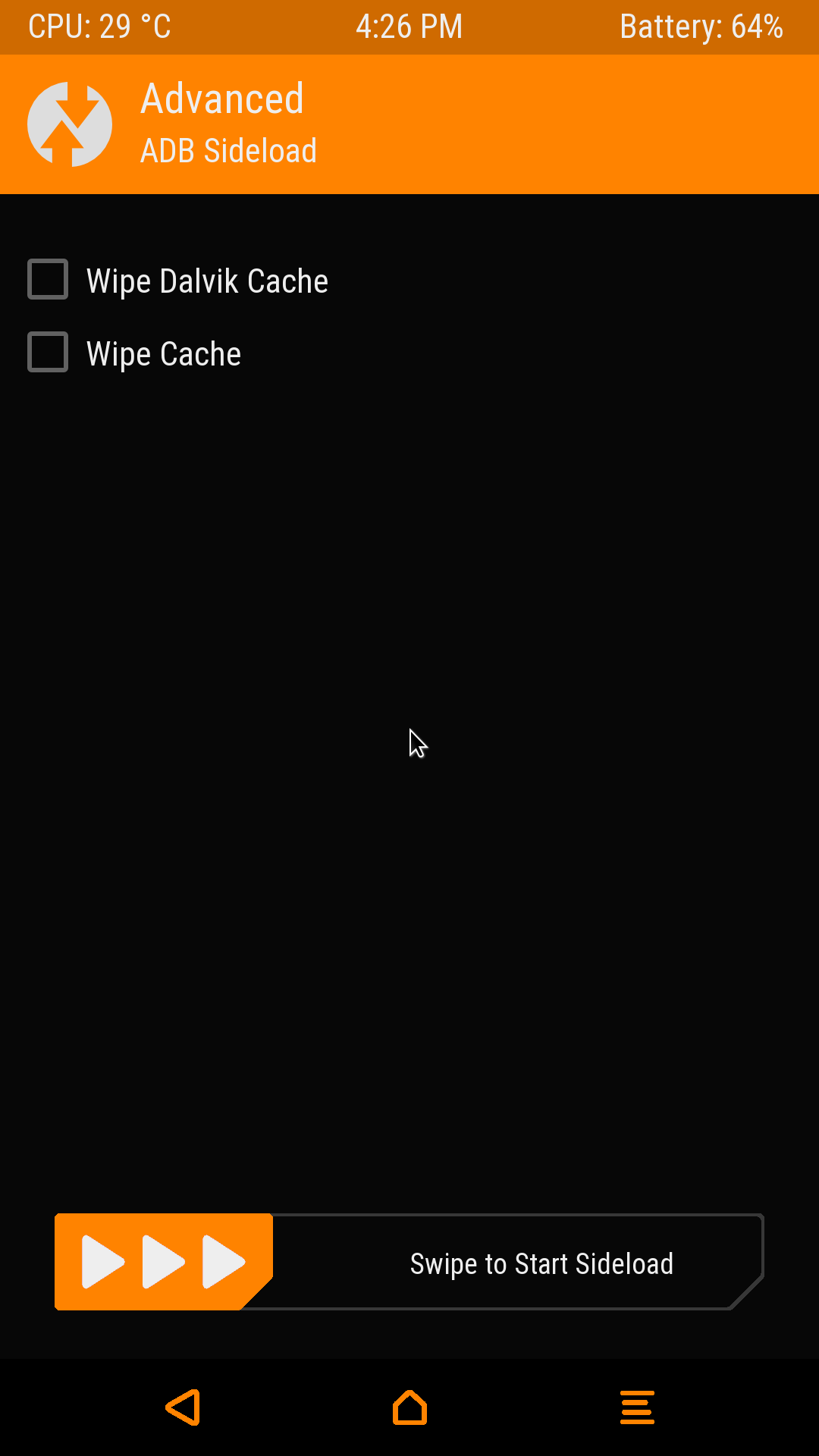Click the Battery 64% indicator
The image size is (819, 1456).
click(701, 27)
